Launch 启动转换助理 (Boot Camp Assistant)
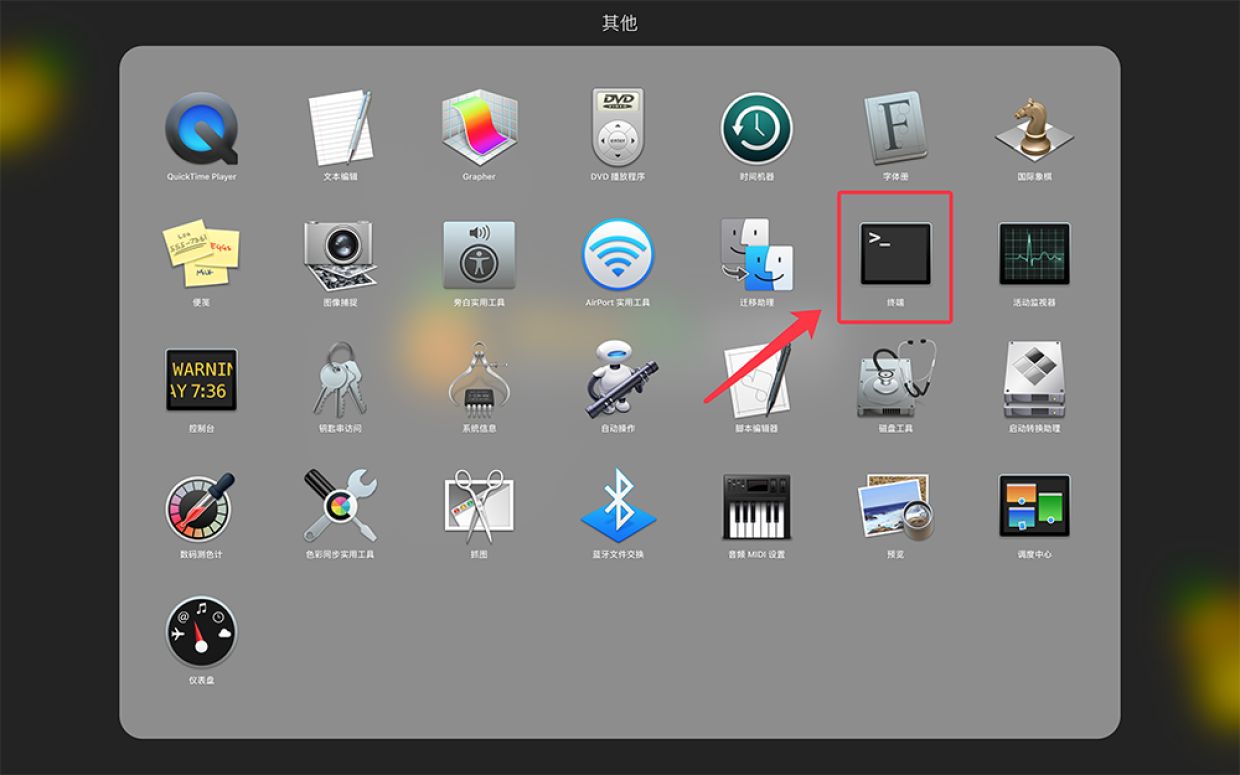Viewport: 1240px width, 775px height. click(x=1034, y=380)
